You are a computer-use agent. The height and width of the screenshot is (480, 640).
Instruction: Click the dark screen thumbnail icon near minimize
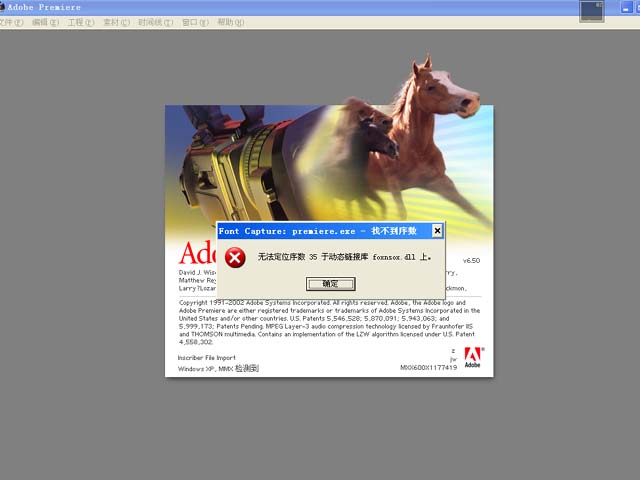[x=591, y=11]
